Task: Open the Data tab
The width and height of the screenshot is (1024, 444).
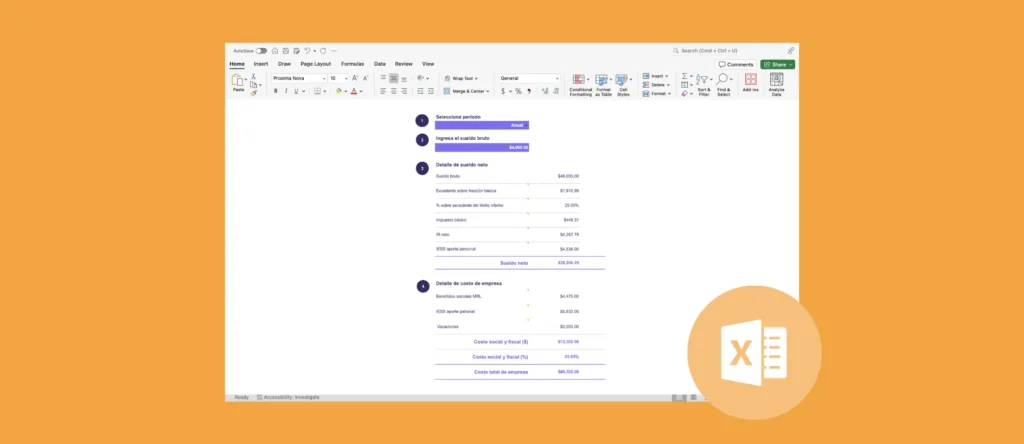Action: tap(379, 64)
